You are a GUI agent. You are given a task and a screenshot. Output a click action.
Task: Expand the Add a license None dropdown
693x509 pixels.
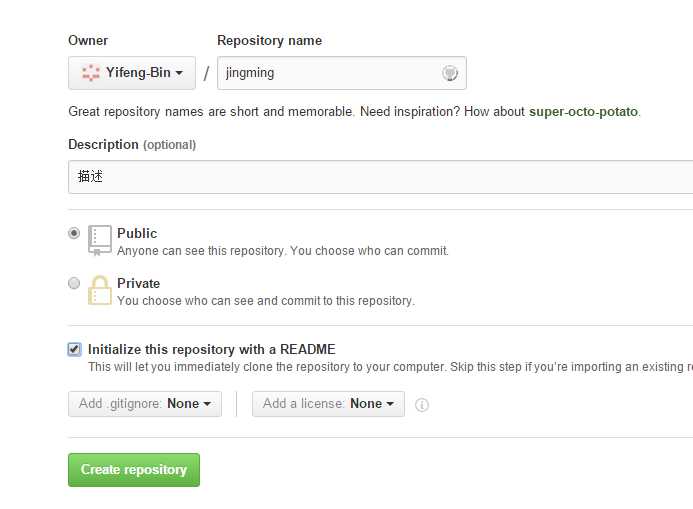[x=328, y=404]
